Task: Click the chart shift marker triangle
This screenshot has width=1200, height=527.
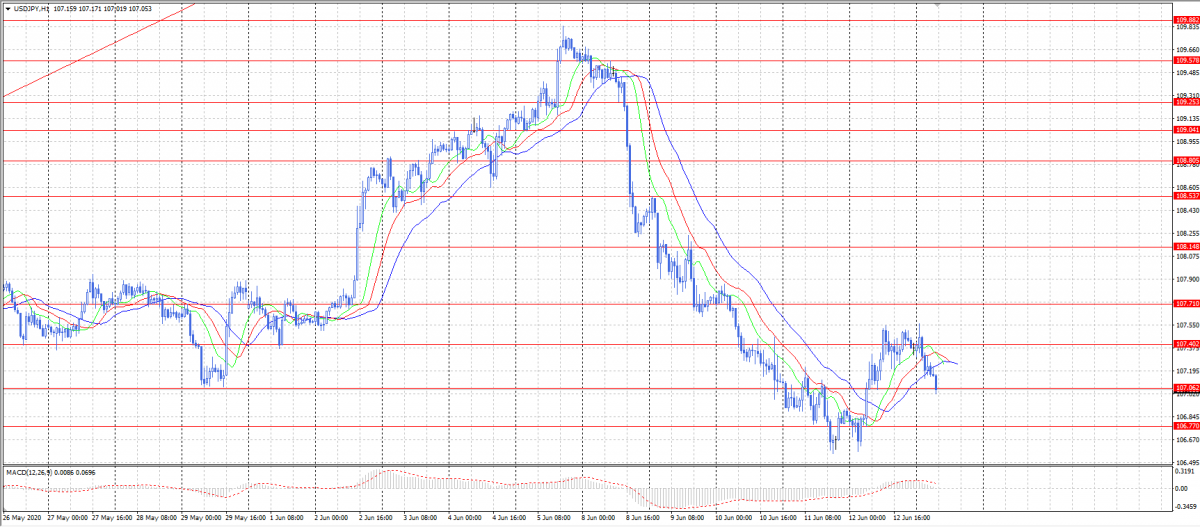Action: click(x=939, y=5)
